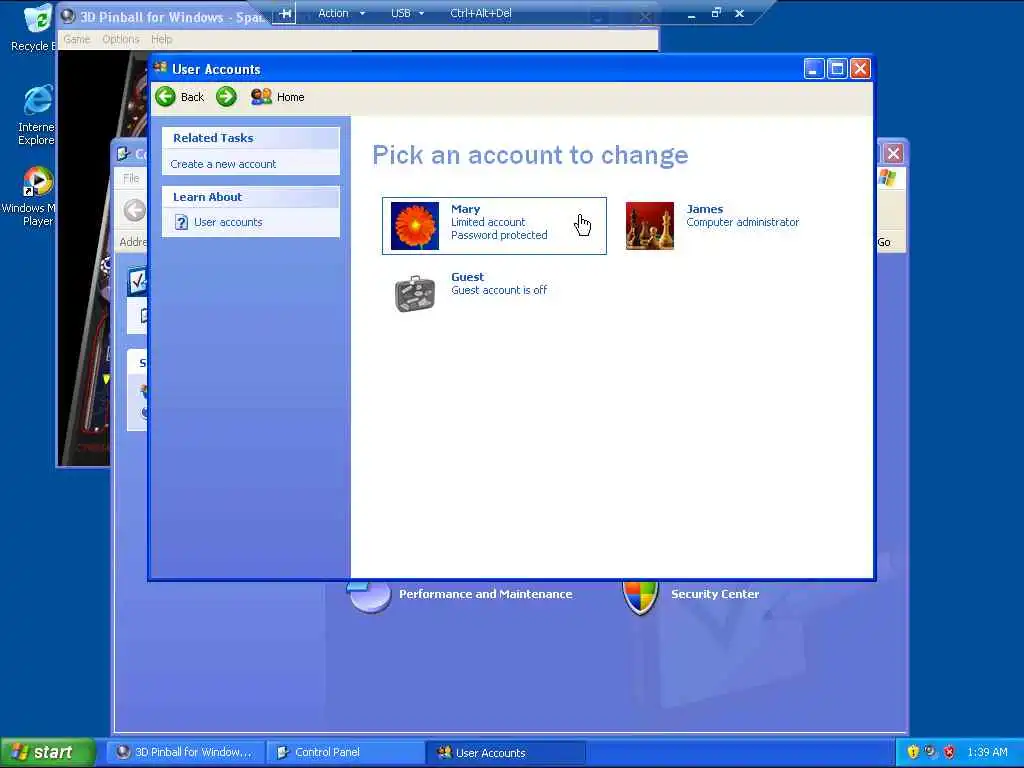Switch to 3D Pinball in the taskbar
This screenshot has height=768, width=1024.
pyautogui.click(x=186, y=752)
